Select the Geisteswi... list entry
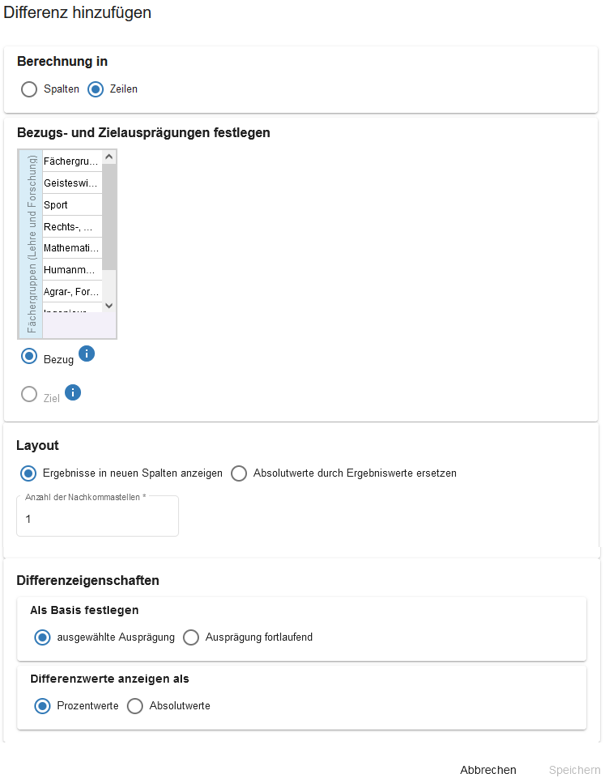Image resolution: width=605 pixels, height=780 pixels. (71, 183)
